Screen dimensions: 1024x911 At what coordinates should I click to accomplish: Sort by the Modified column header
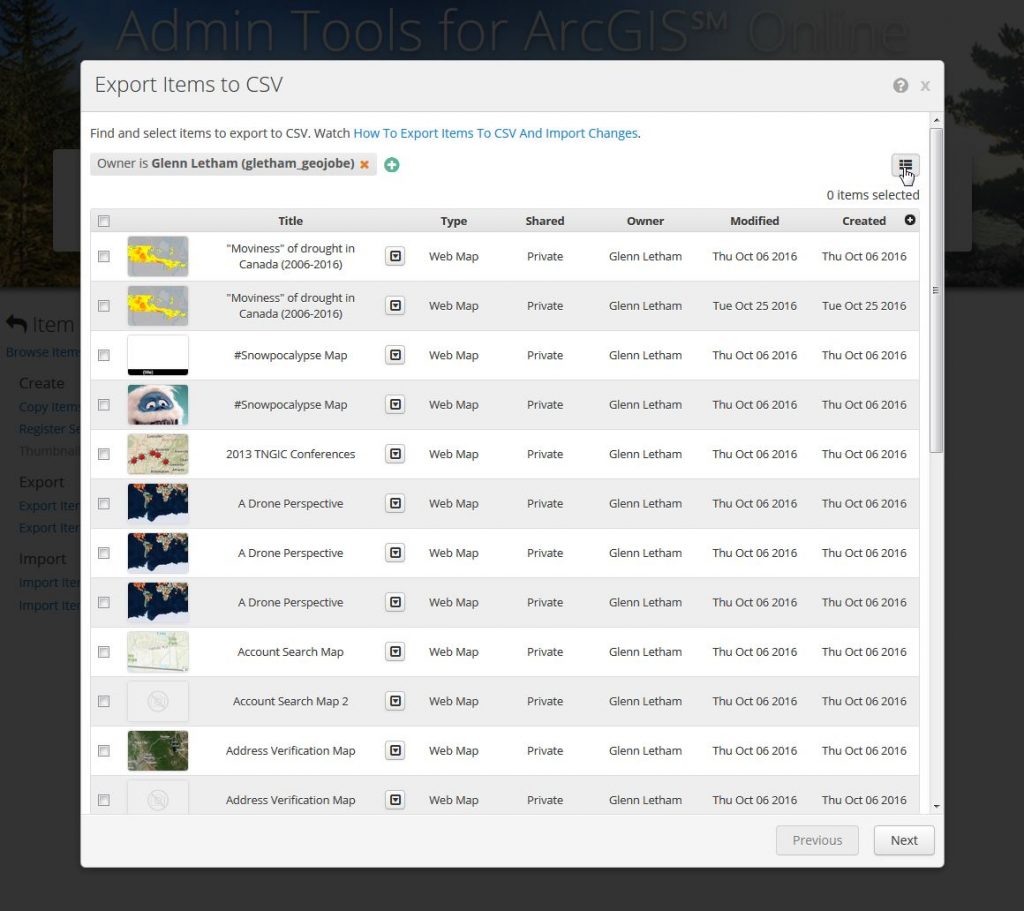(x=754, y=221)
